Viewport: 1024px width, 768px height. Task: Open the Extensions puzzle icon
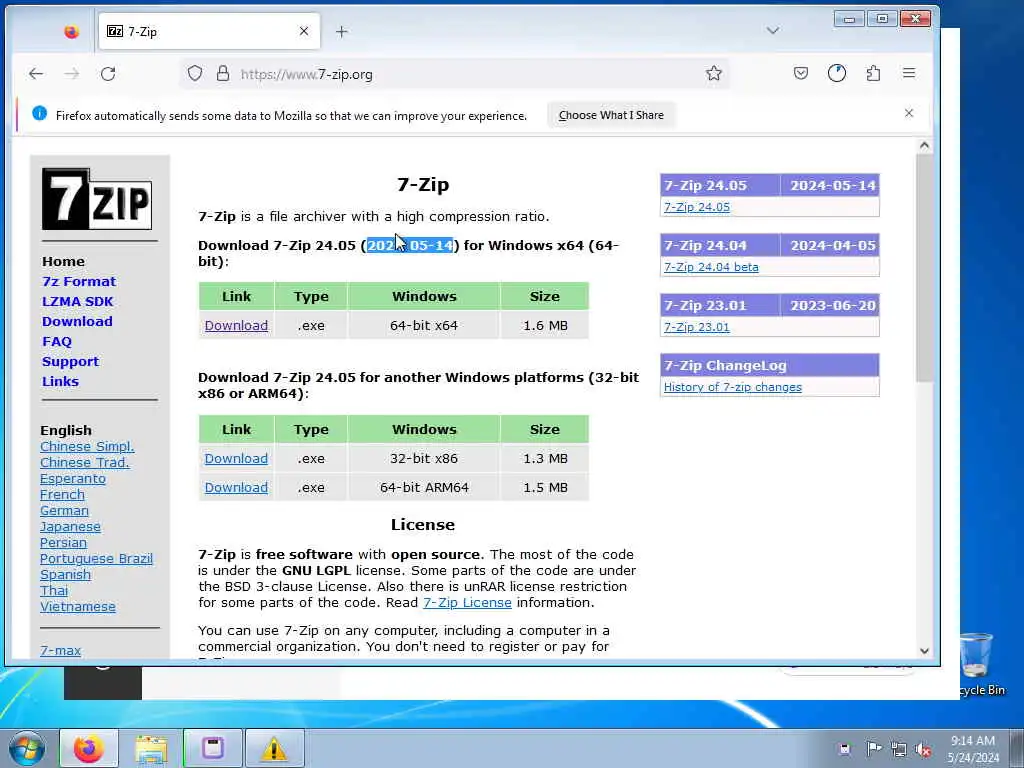pos(873,73)
